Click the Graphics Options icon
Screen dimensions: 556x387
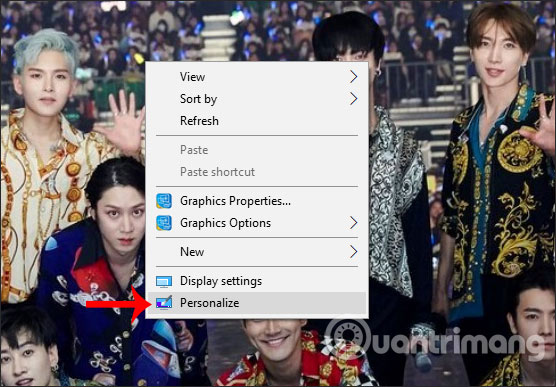(164, 223)
